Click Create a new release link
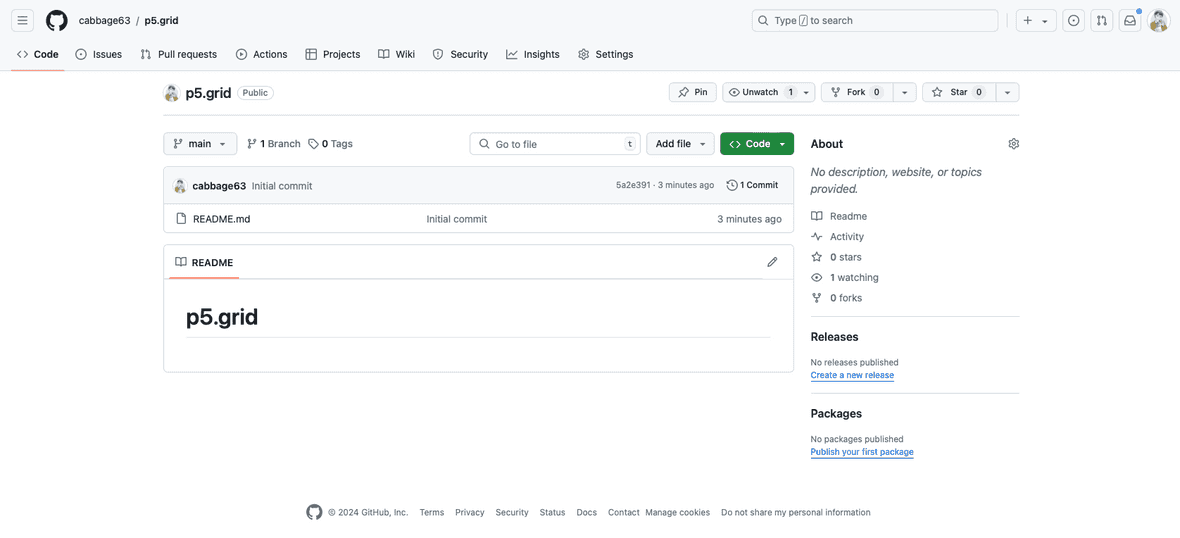The height and width of the screenshot is (538, 1180). (x=852, y=375)
